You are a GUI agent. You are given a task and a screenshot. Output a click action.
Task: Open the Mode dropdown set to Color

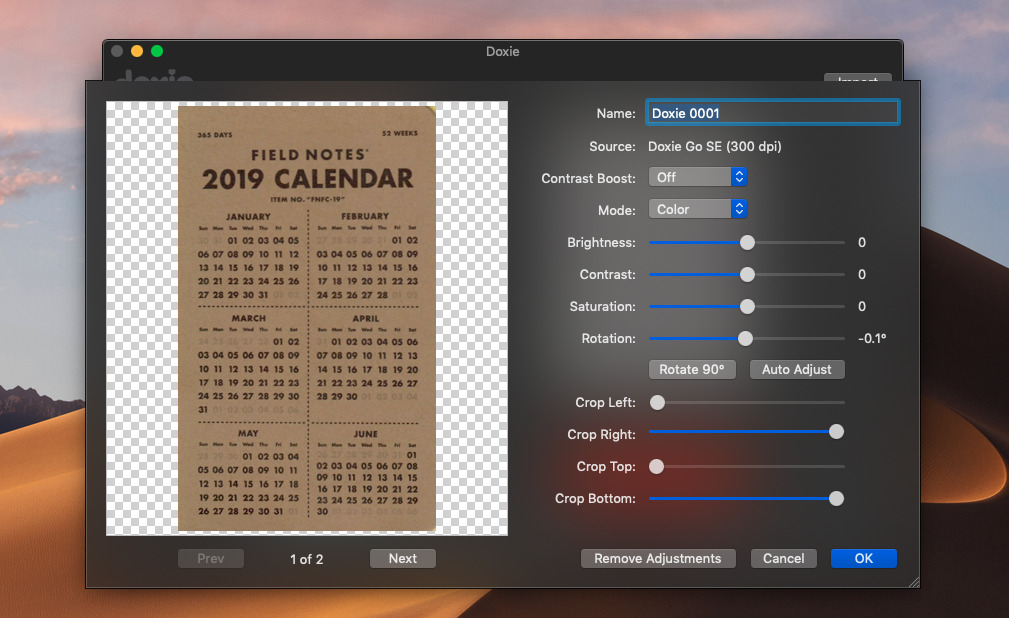click(x=698, y=209)
